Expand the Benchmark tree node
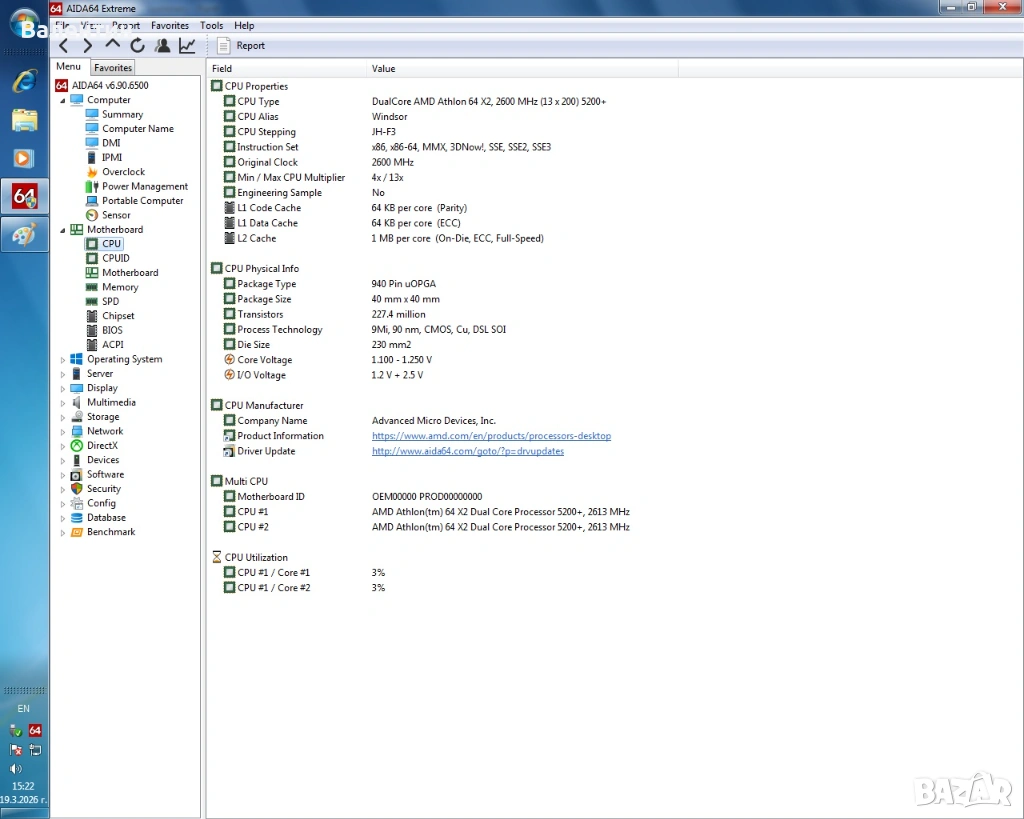Viewport: 1024px width, 819px height. (x=63, y=533)
